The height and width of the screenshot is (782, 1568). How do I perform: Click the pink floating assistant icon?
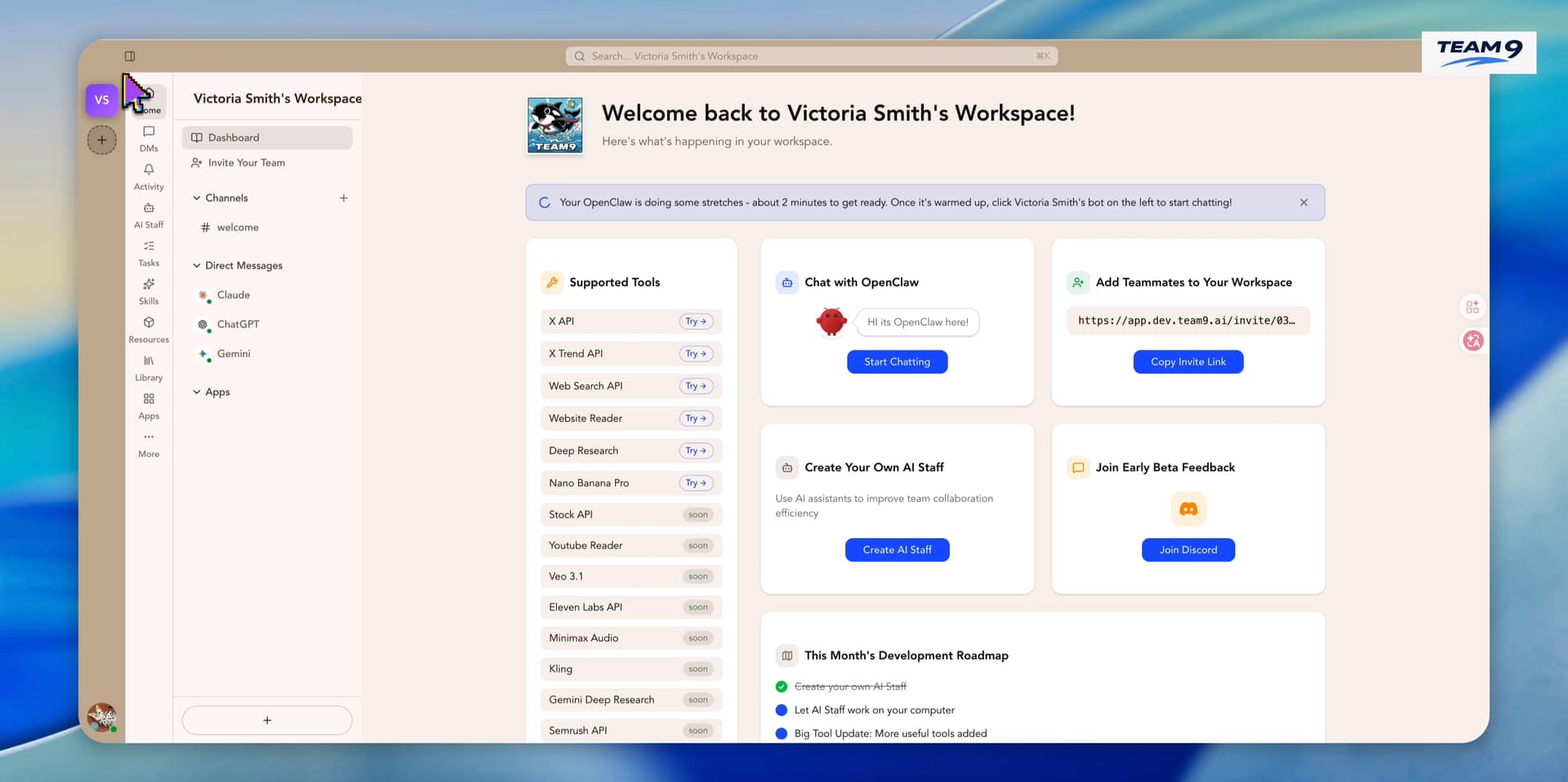coord(1472,340)
